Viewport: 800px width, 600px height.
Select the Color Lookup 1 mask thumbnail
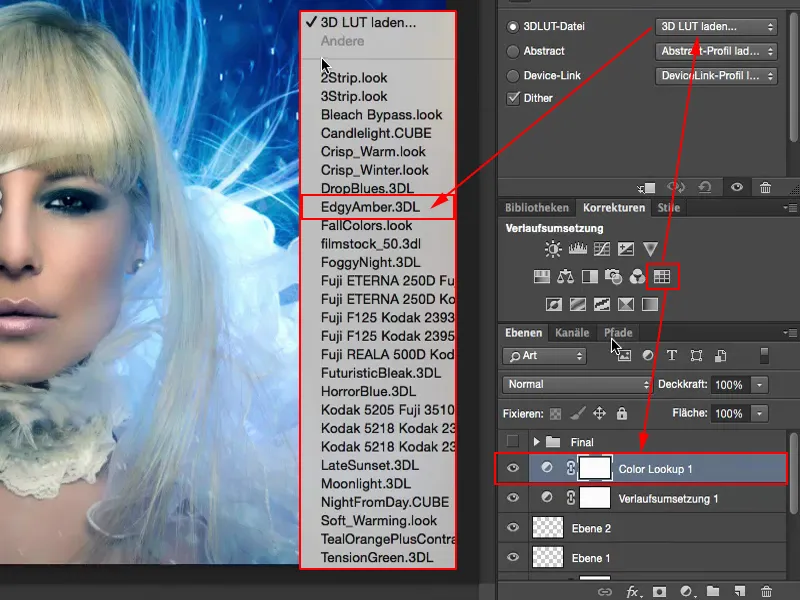(594, 468)
